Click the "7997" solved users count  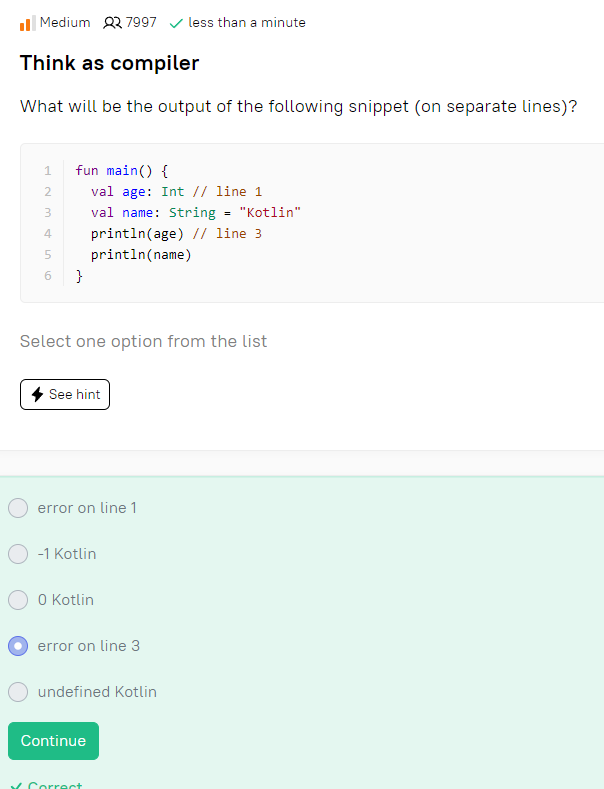pos(141,23)
